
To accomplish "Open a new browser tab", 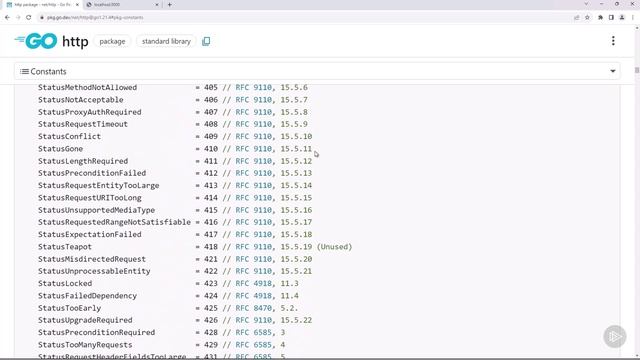I will 169,4.
